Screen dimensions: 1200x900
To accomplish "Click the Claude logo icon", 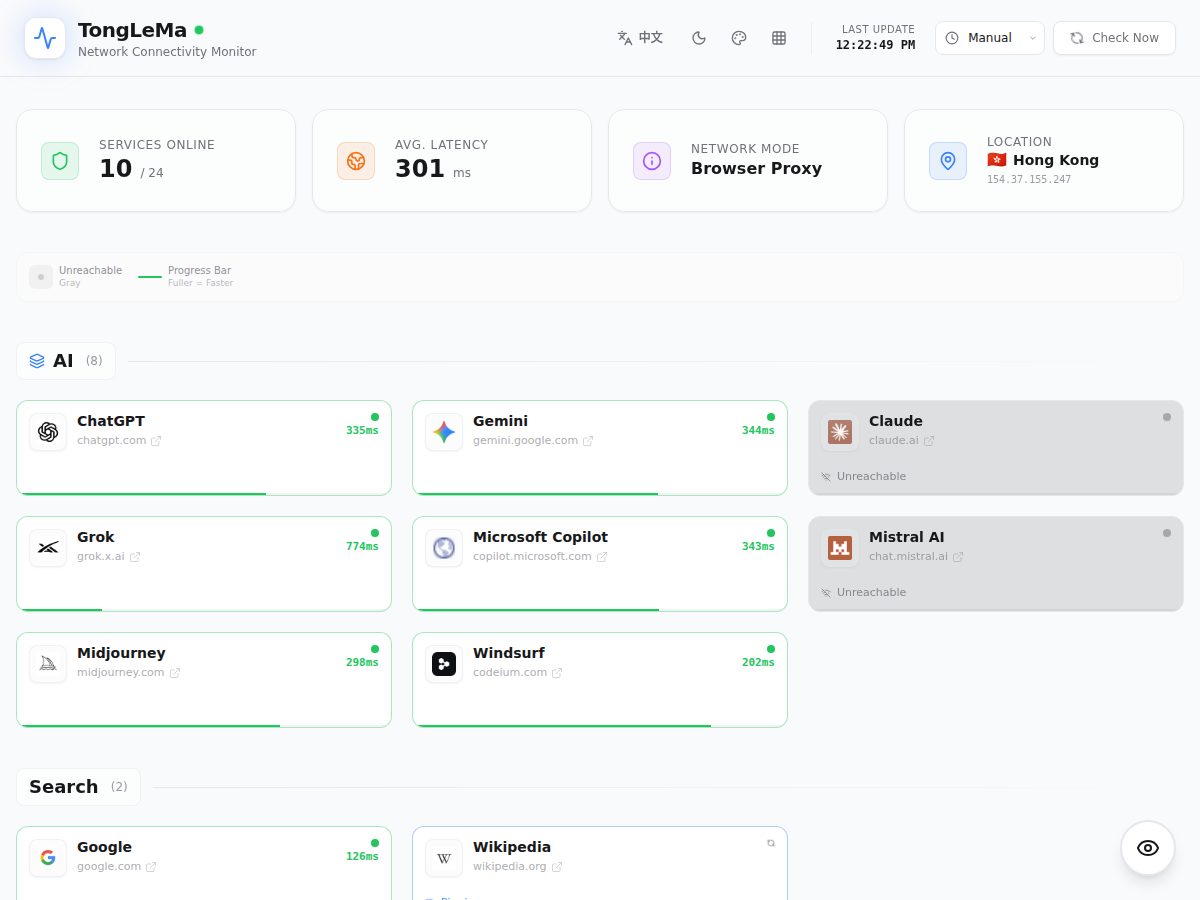I will coord(840,432).
